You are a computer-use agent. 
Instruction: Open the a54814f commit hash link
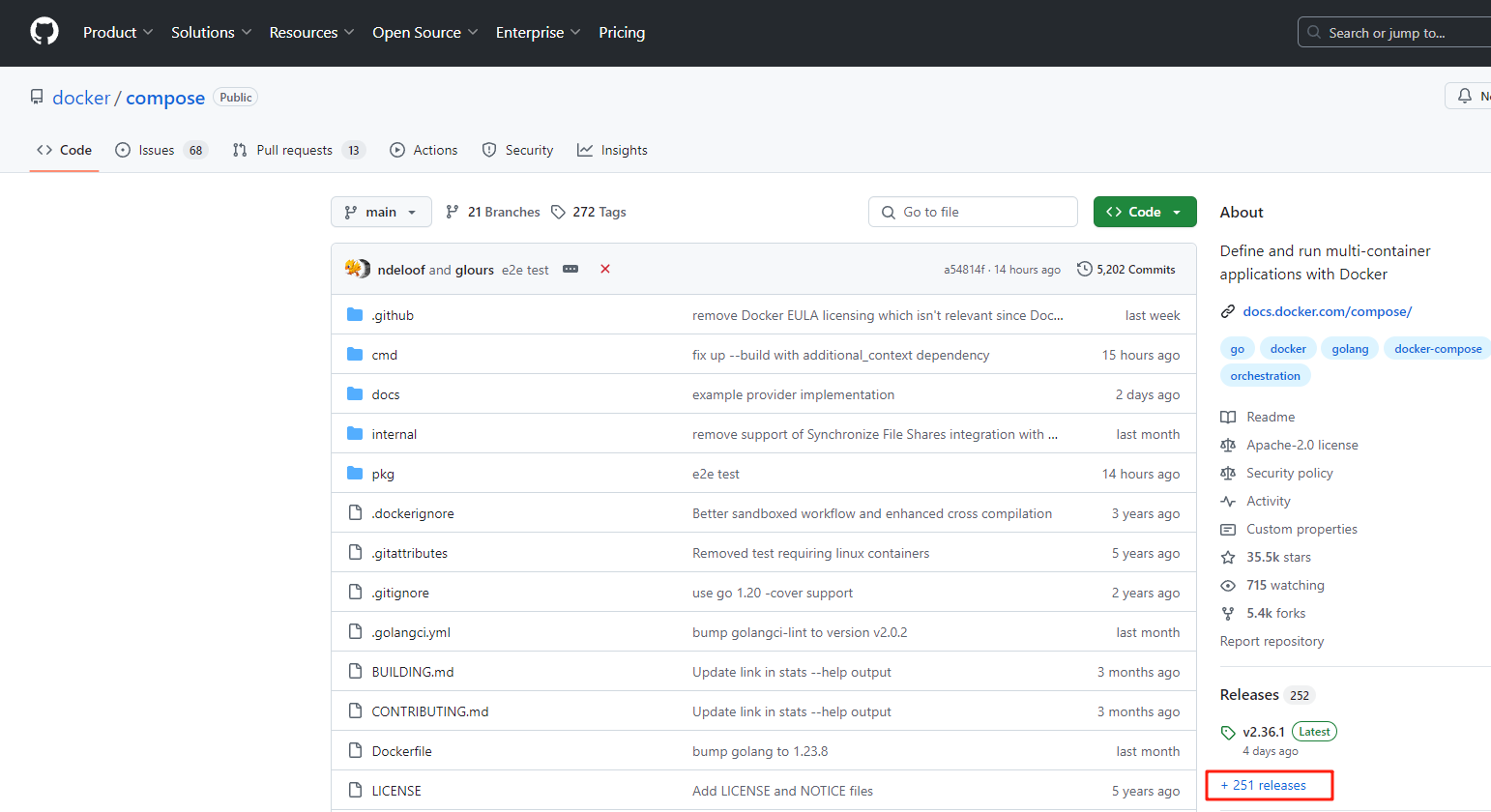964,270
